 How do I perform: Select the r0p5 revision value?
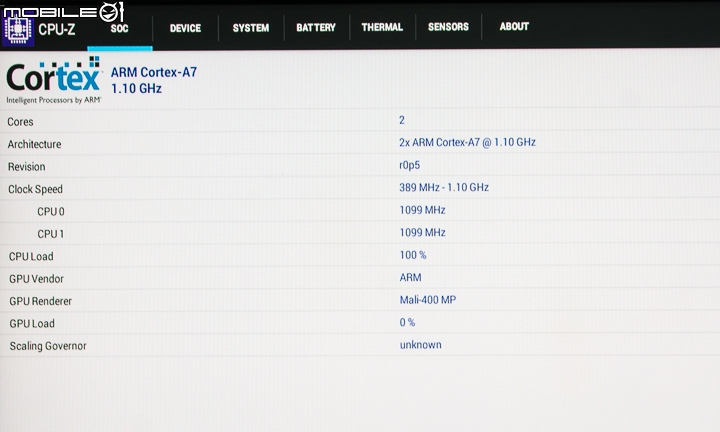(410, 165)
